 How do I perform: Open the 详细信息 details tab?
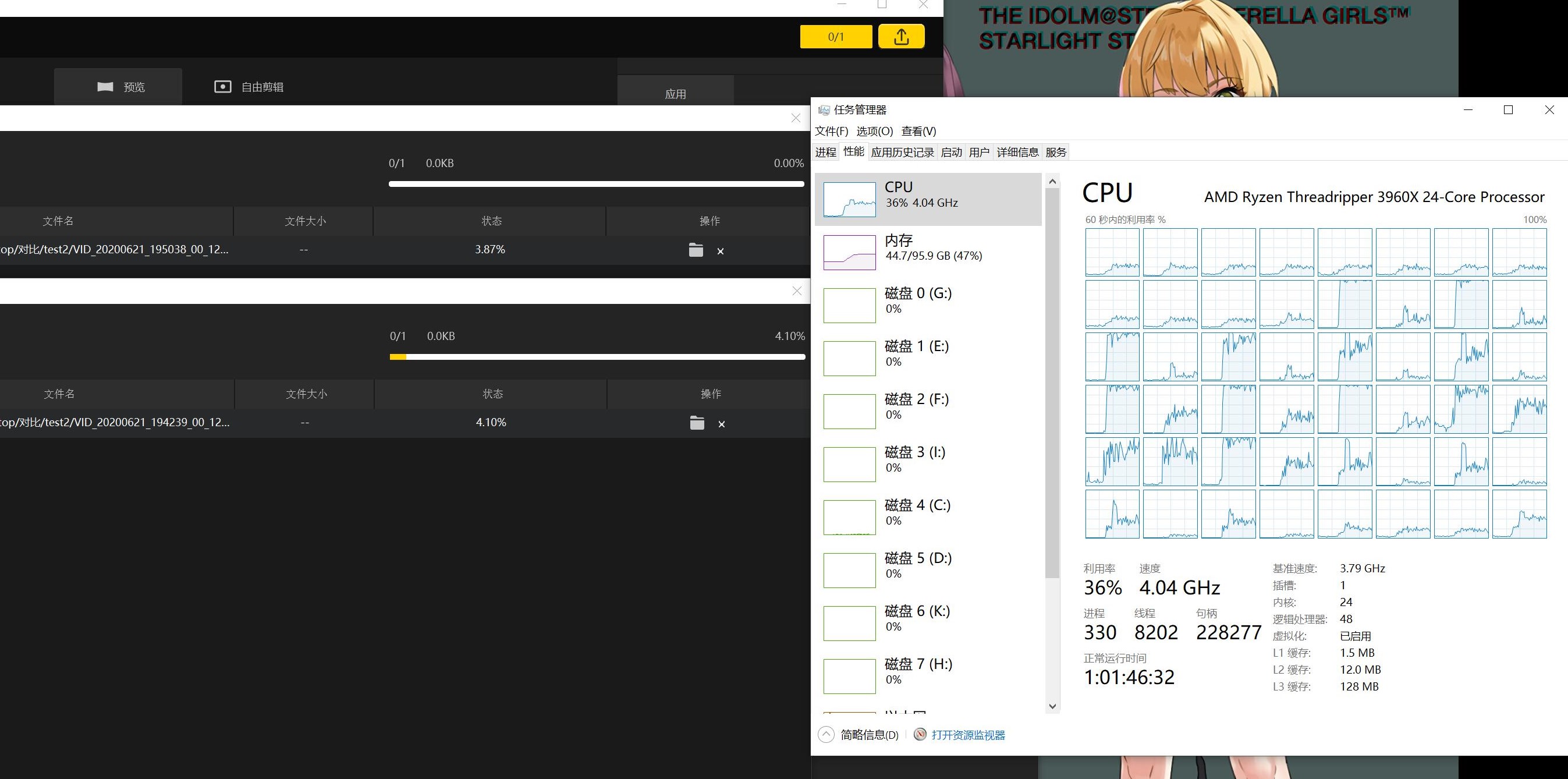pyautogui.click(x=1018, y=153)
